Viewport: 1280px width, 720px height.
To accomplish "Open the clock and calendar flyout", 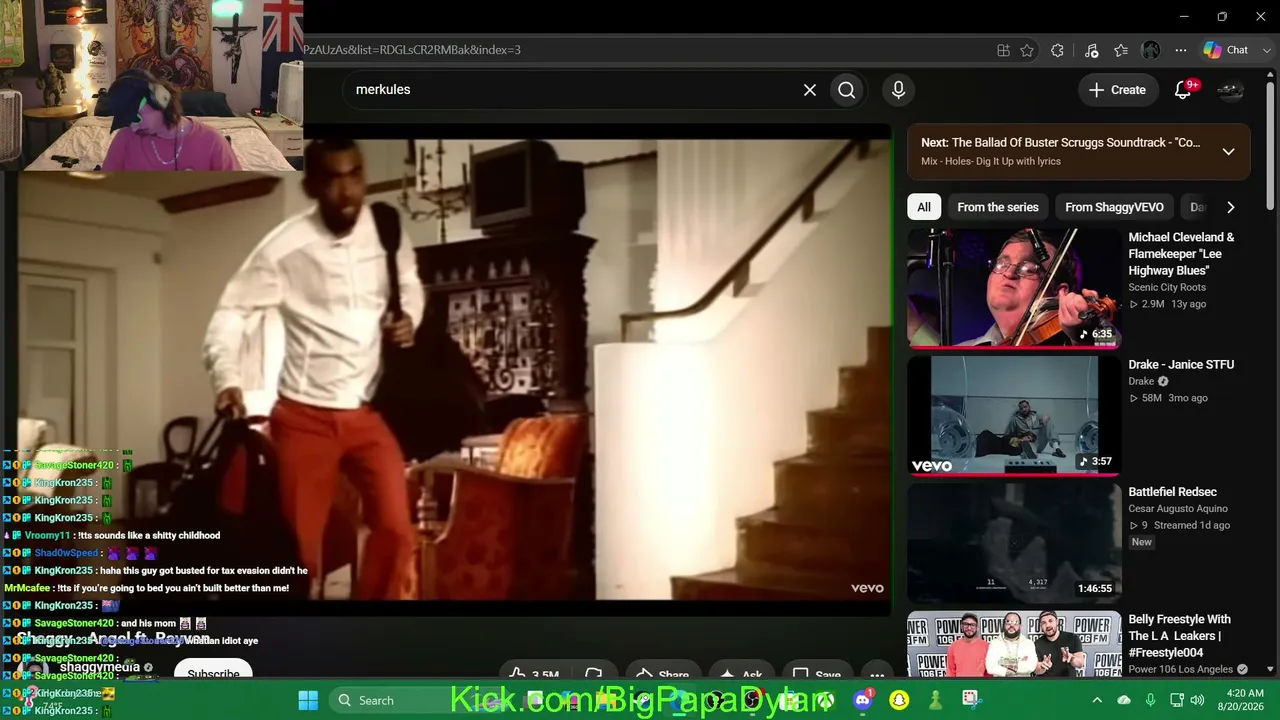I will (1244, 700).
